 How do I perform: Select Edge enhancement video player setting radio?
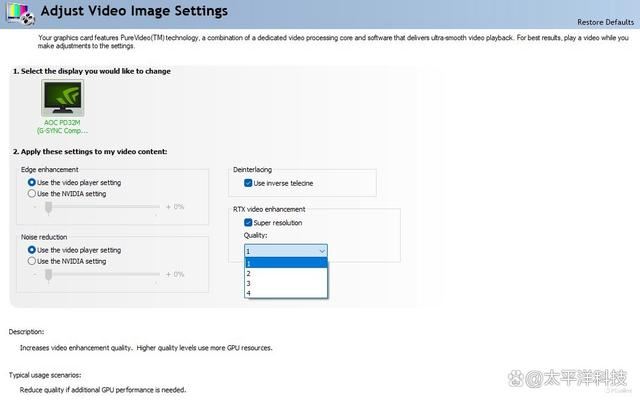click(32, 183)
